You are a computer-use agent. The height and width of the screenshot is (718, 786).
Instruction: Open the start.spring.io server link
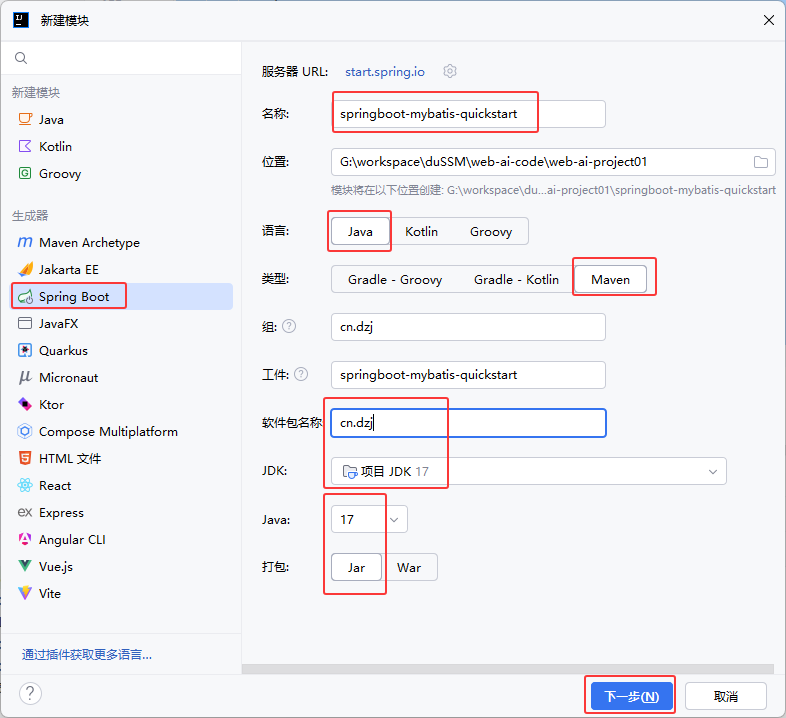[x=385, y=72]
